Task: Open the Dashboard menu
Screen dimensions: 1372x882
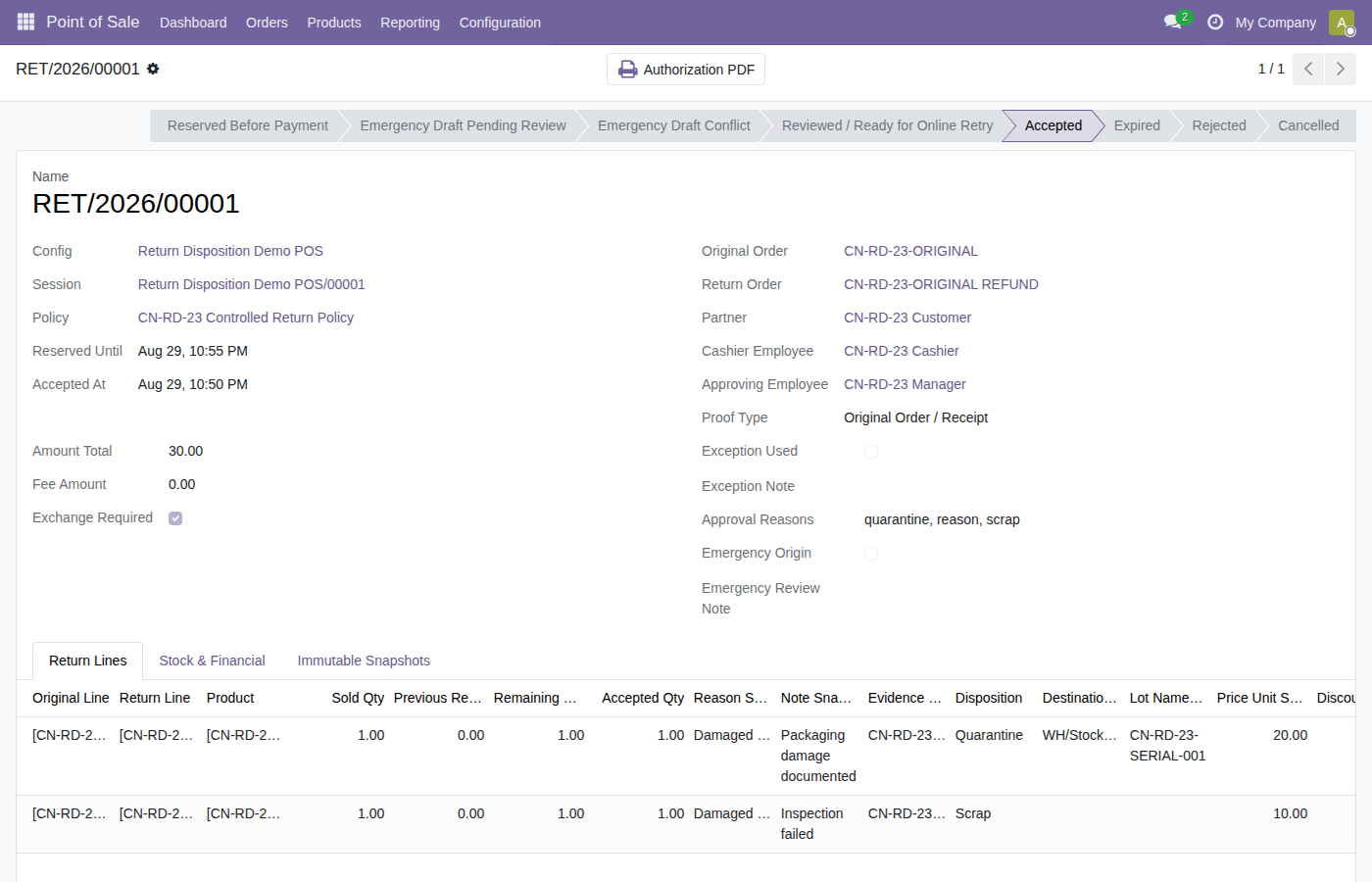Action: pos(193,23)
